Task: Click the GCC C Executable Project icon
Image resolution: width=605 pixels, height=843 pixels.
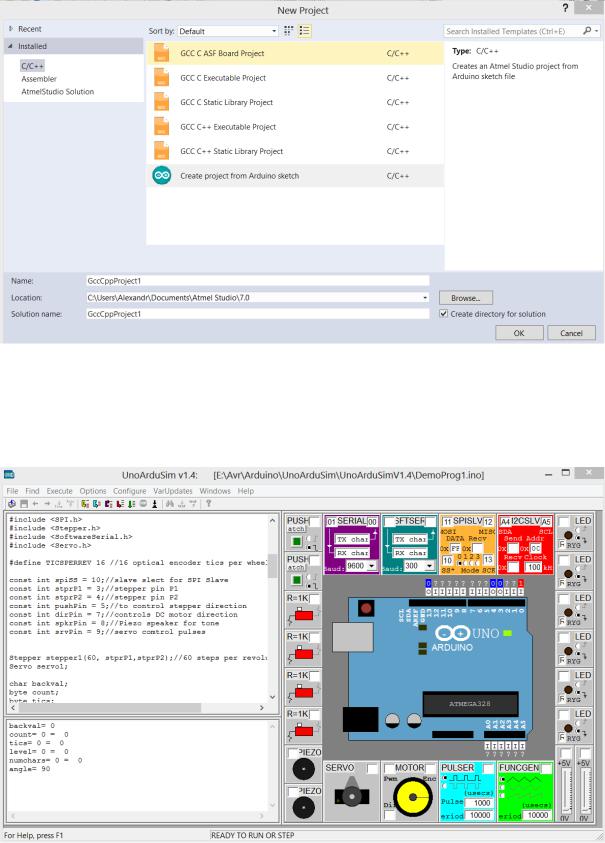Action: click(x=162, y=78)
